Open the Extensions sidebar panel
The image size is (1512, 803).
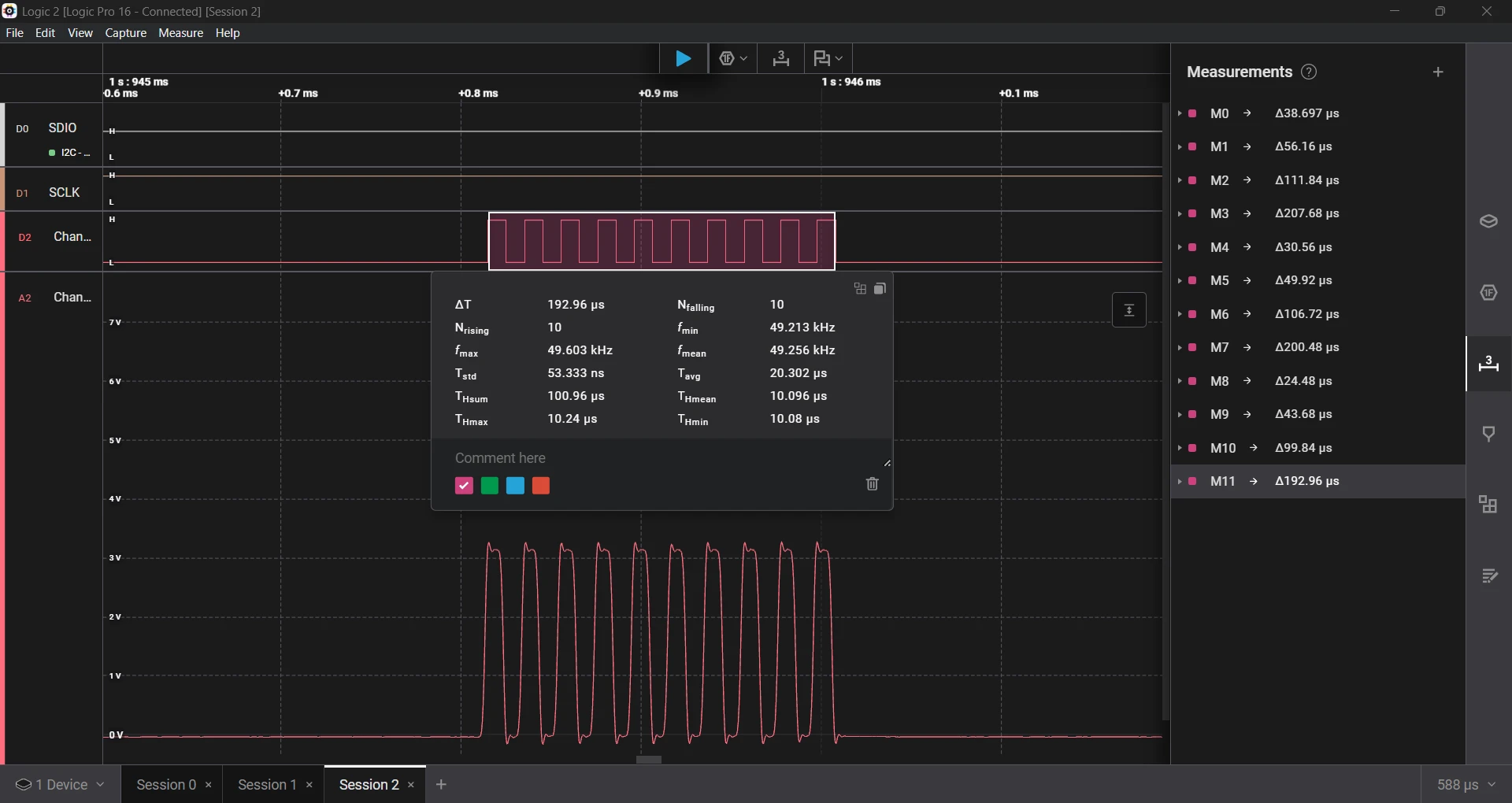click(1488, 505)
